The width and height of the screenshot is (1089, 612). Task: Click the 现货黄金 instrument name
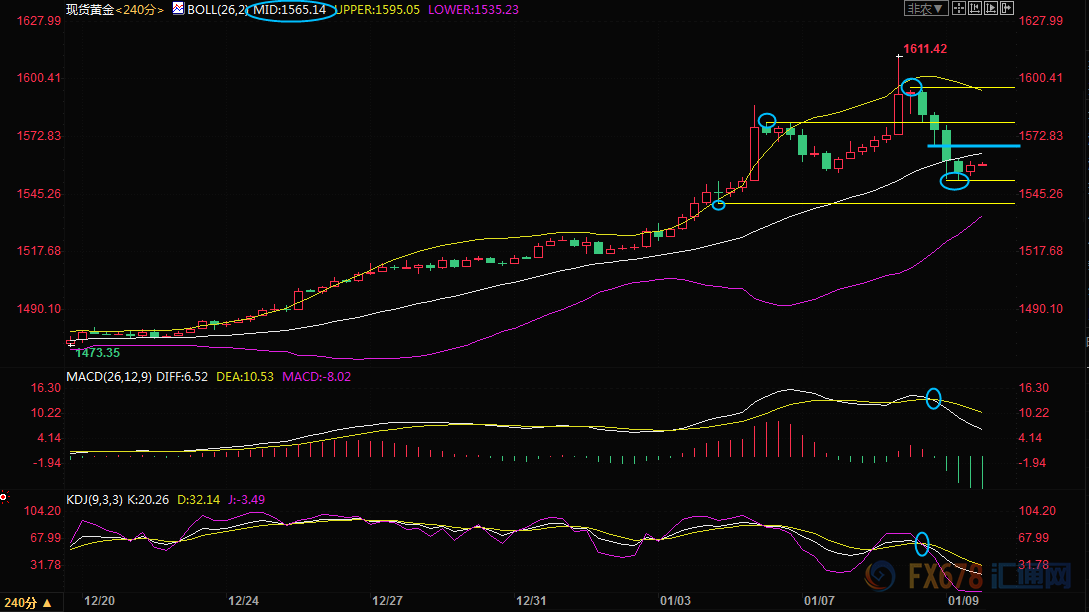tap(88, 9)
